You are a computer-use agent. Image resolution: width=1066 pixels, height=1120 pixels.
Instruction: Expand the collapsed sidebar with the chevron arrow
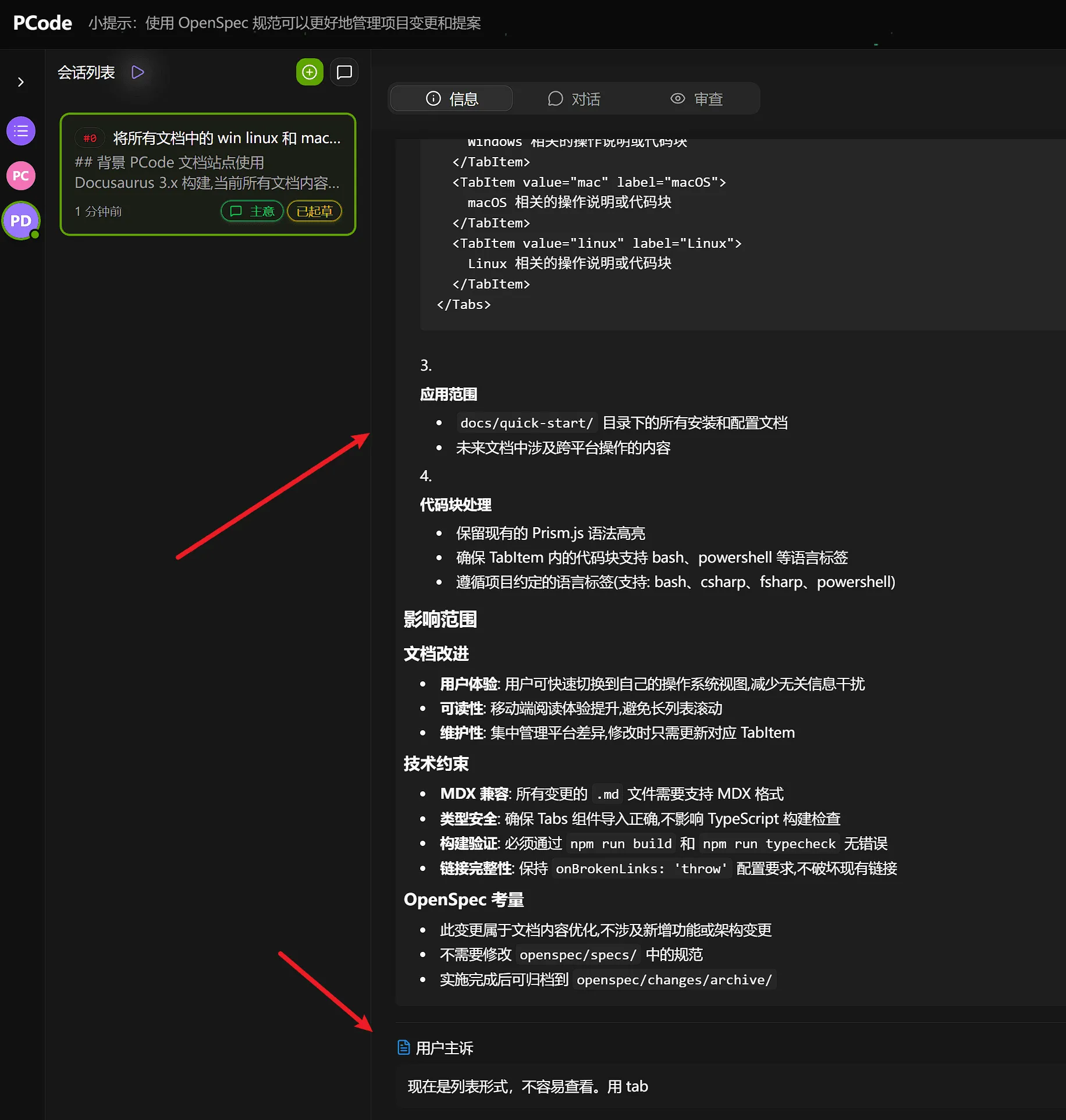pyautogui.click(x=20, y=82)
